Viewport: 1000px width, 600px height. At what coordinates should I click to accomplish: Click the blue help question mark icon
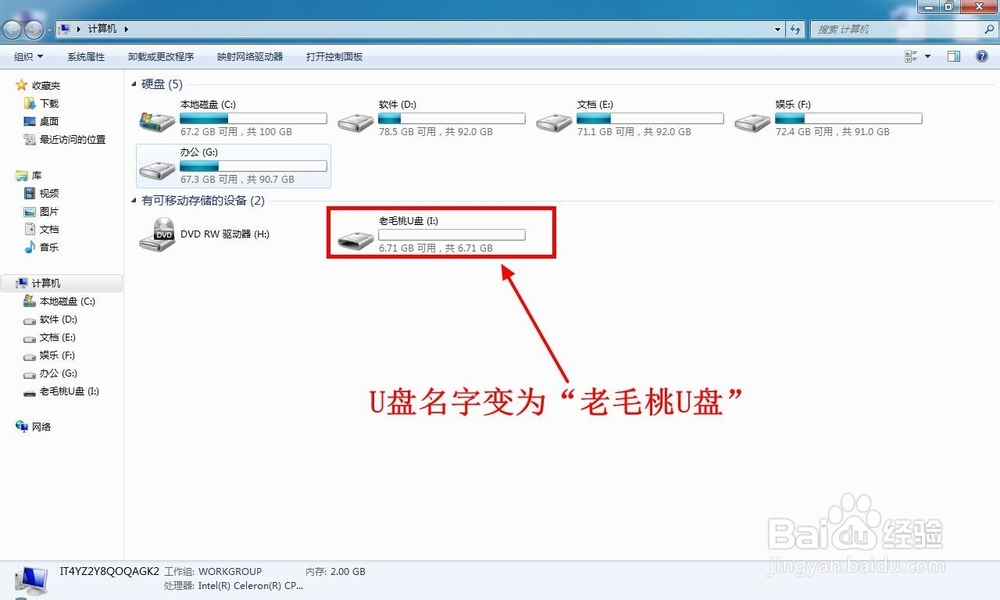pyautogui.click(x=980, y=56)
